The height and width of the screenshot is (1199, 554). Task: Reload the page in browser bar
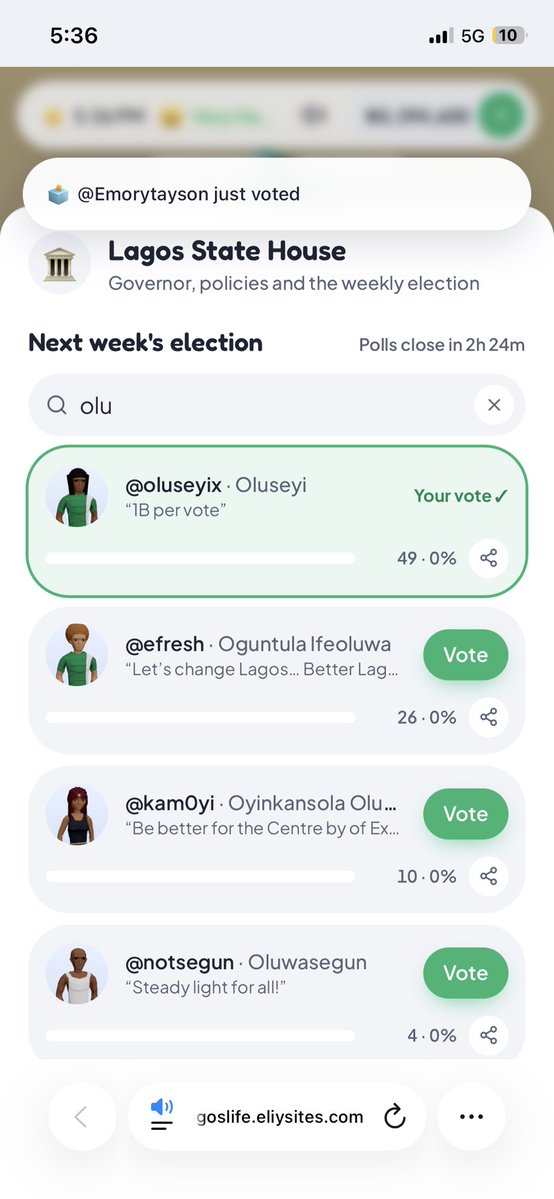click(394, 1117)
